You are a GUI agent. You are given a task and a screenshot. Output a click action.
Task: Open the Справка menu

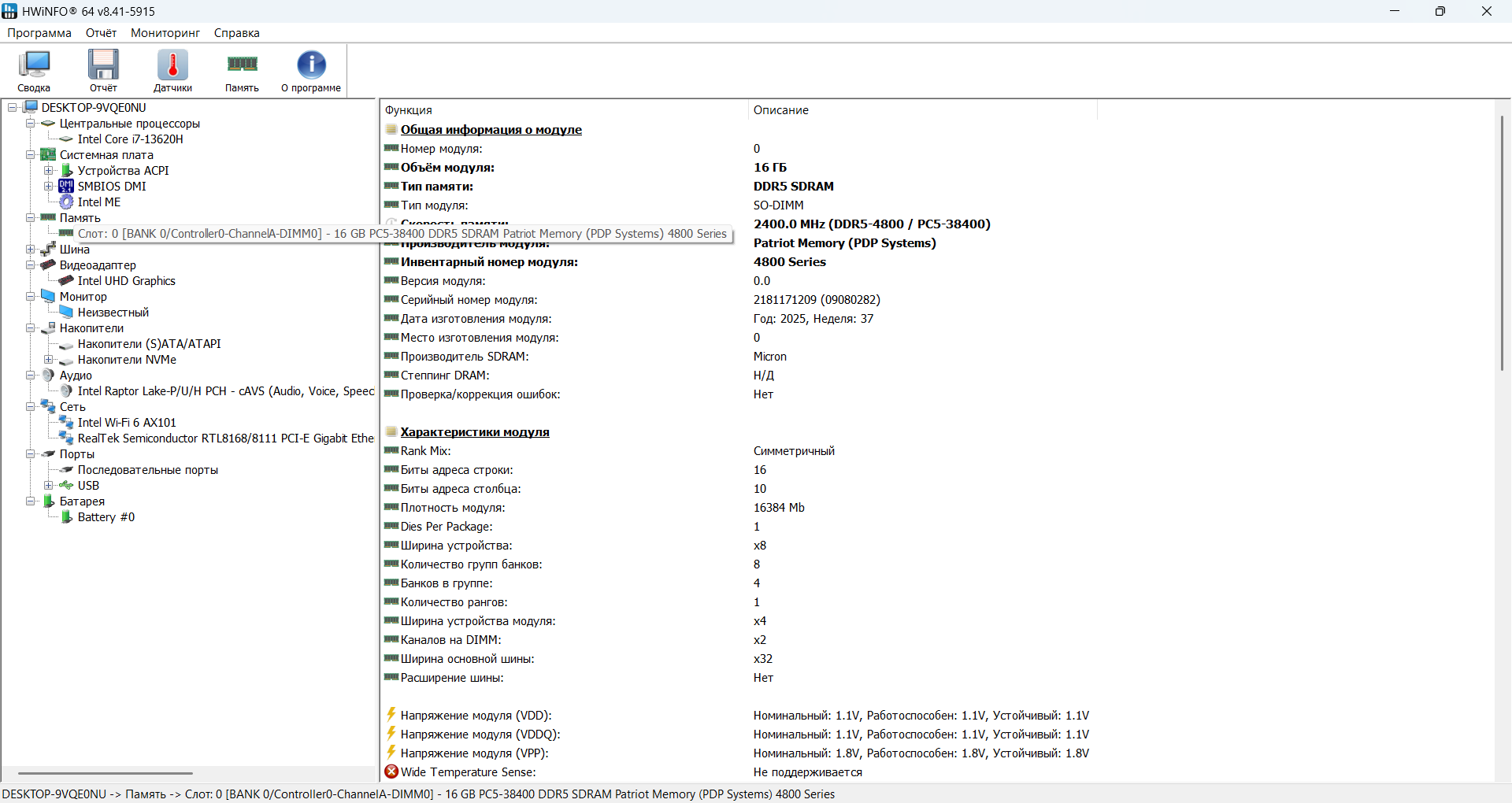237,33
